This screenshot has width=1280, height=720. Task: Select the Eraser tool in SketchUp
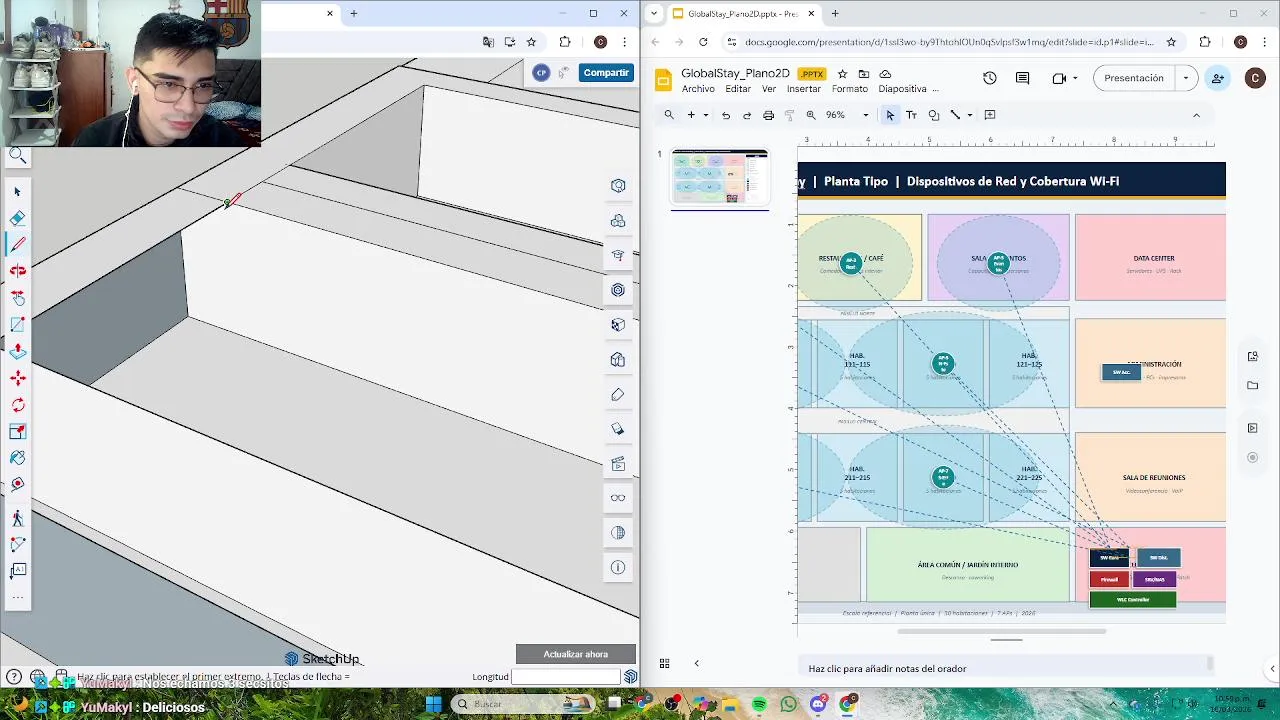click(17, 218)
